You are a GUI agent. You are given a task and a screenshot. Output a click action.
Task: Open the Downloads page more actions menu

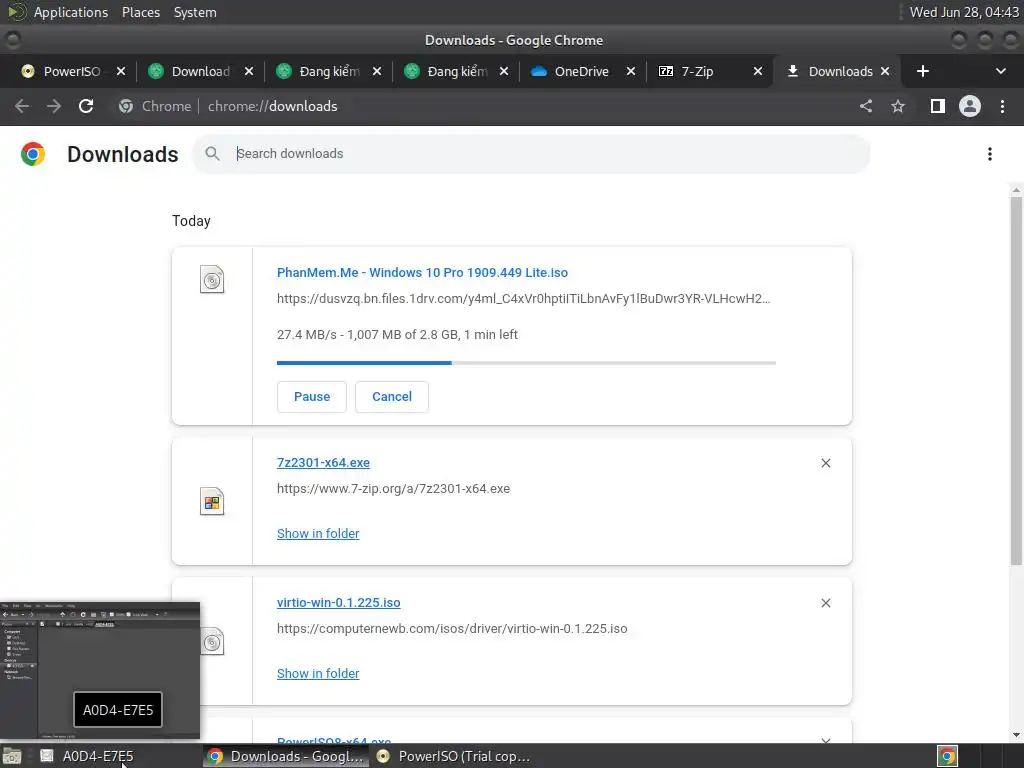990,154
